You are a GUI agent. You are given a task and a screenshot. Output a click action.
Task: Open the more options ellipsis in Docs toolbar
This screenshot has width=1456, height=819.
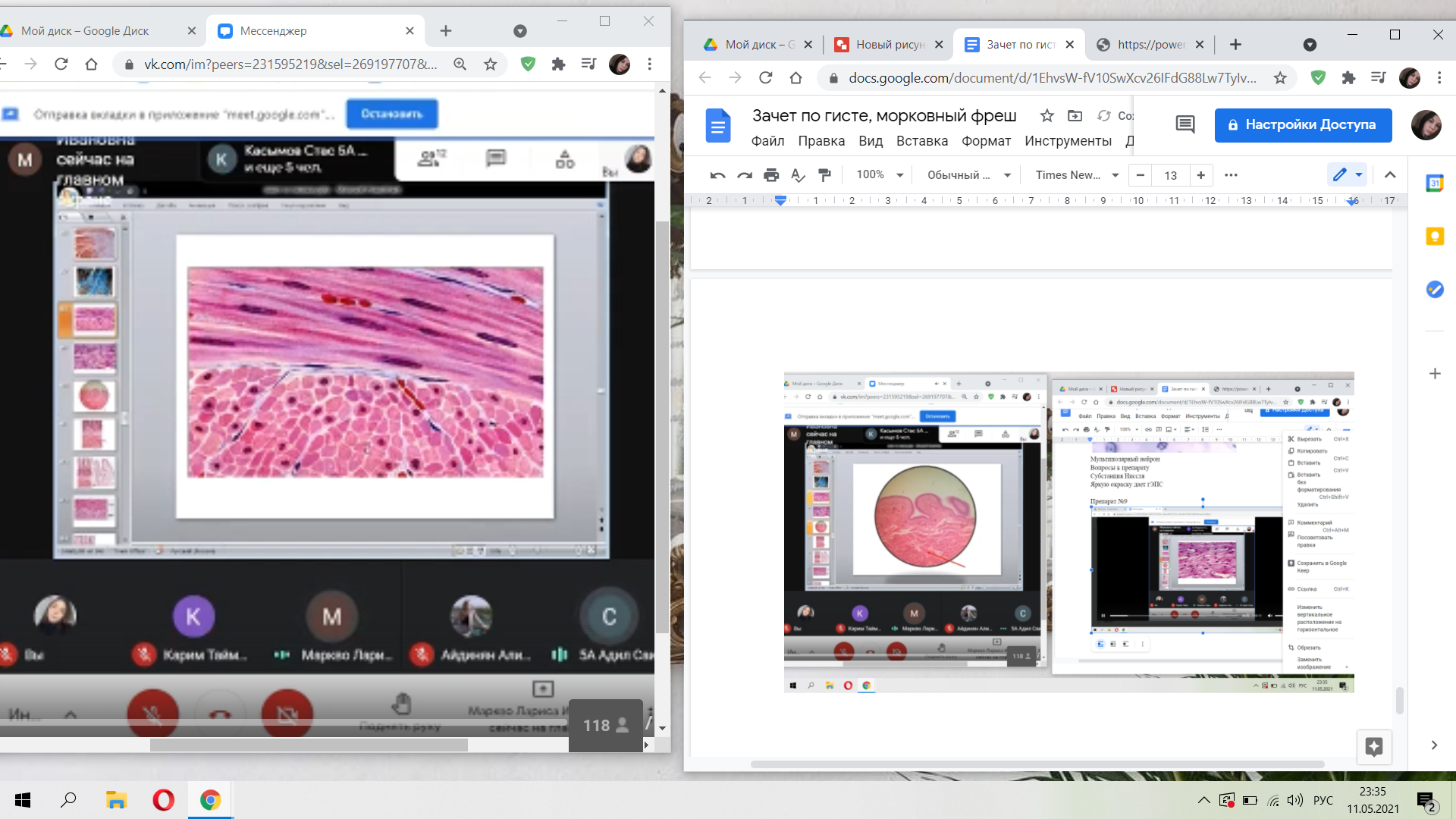point(1231,175)
